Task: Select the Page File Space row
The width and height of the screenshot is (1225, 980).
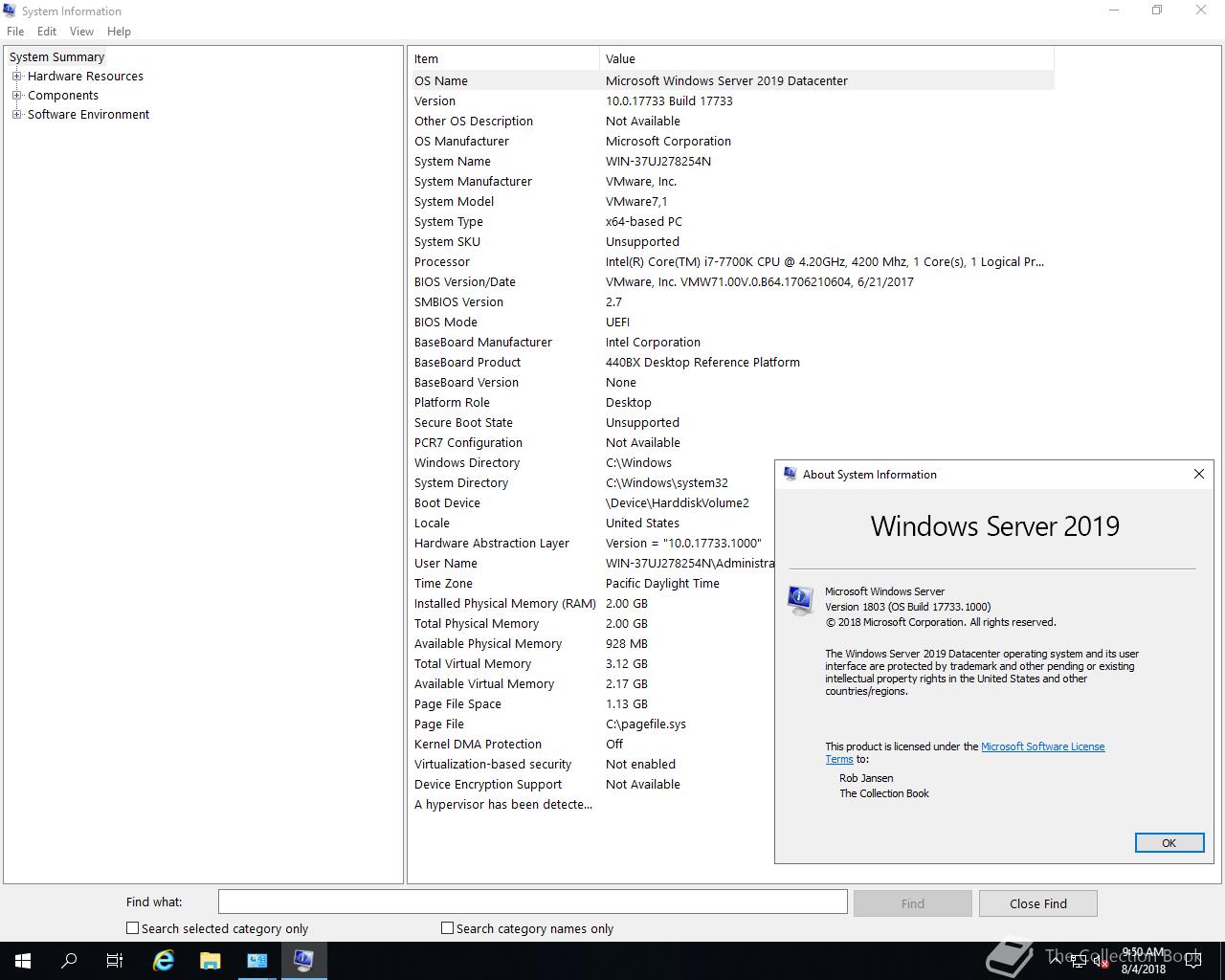Action: tap(593, 704)
